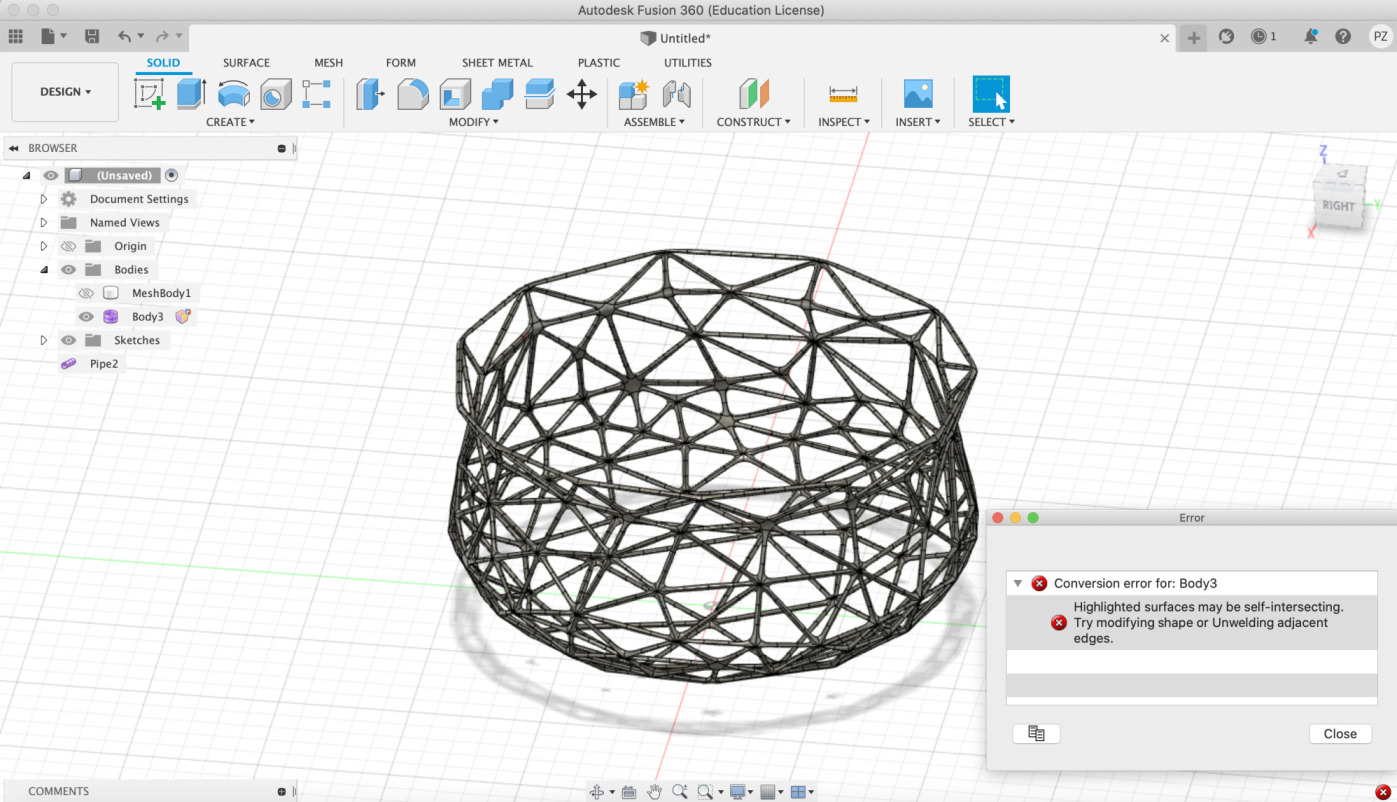Select the Fillet tool

tap(413, 94)
